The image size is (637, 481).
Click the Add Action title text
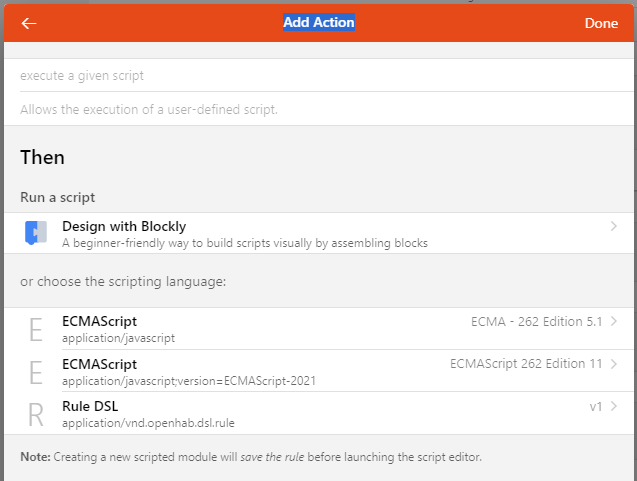319,22
